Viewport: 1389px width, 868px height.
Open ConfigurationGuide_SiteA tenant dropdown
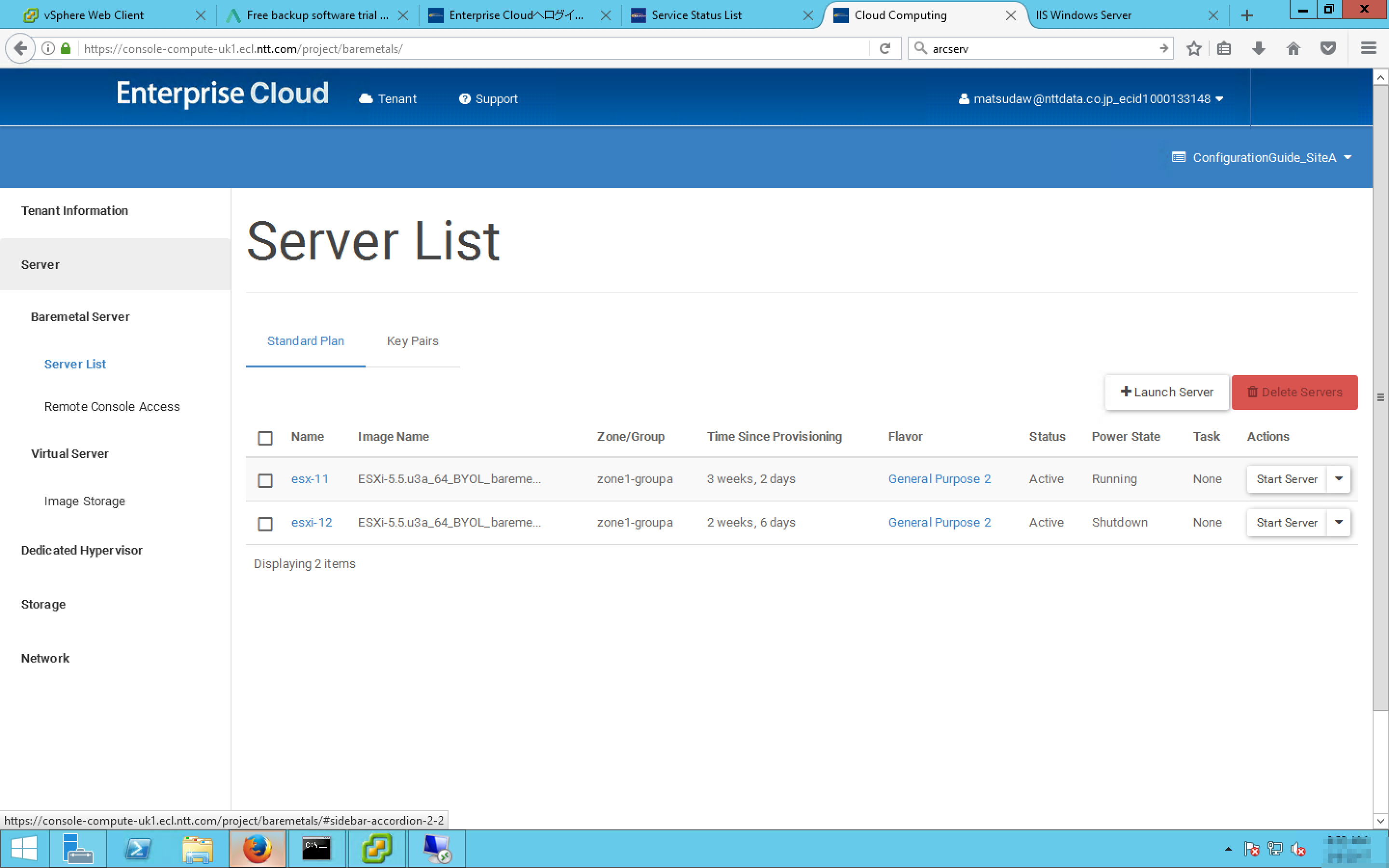click(x=1262, y=157)
